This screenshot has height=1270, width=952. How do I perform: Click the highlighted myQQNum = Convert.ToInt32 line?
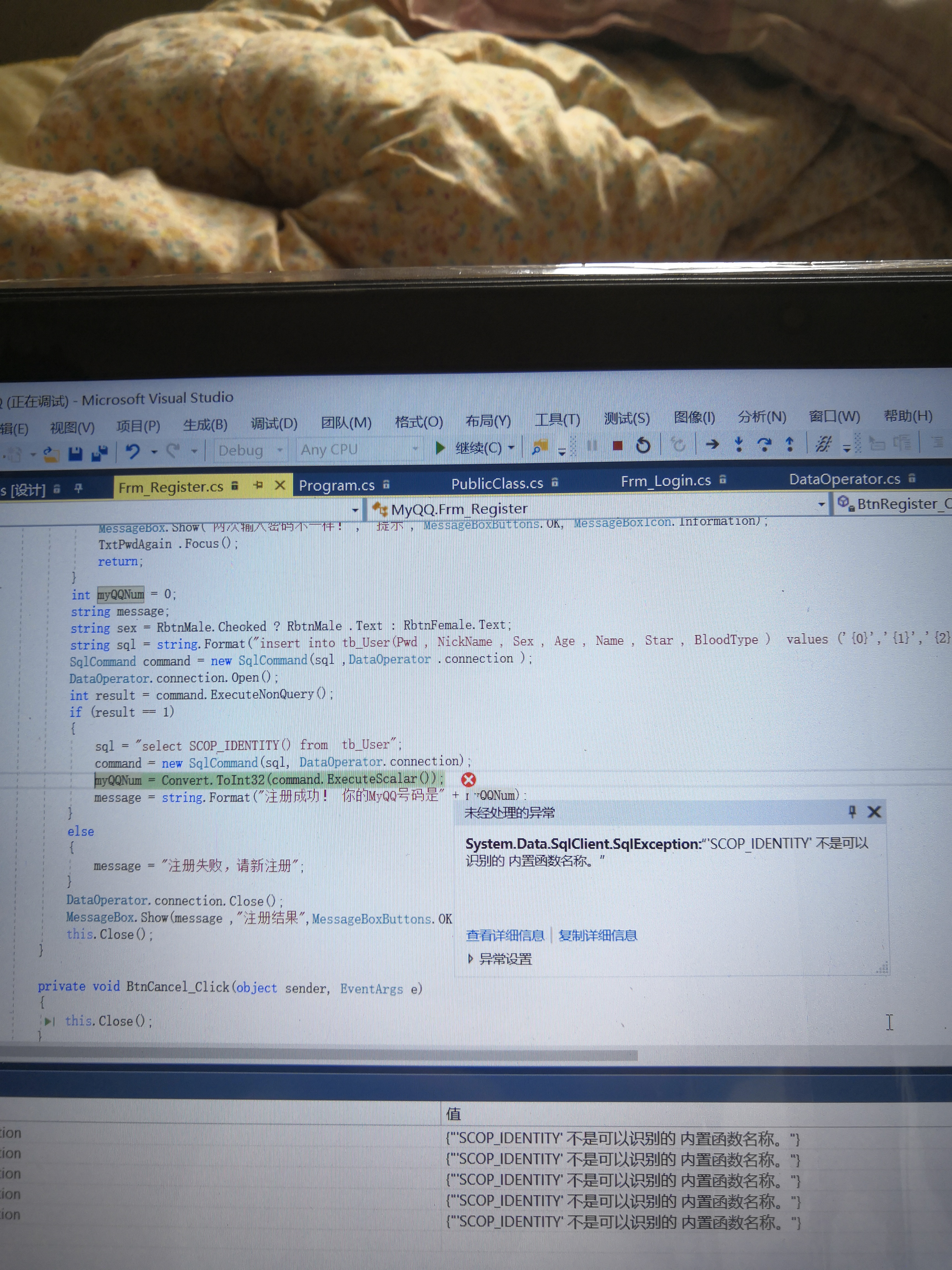pyautogui.click(x=269, y=780)
